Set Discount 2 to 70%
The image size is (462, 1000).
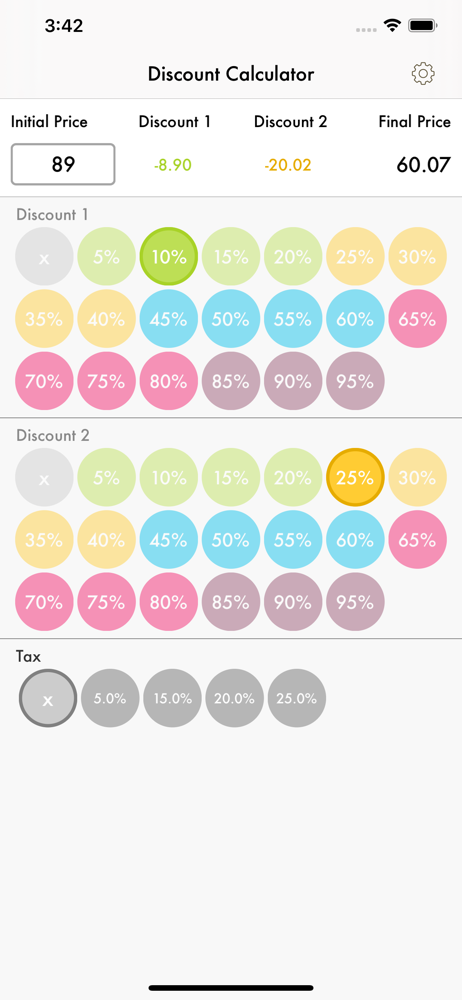(x=44, y=601)
